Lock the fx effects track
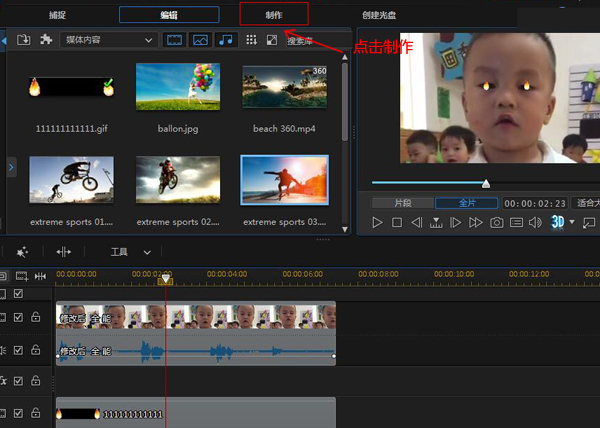The width and height of the screenshot is (600, 428). (36, 380)
